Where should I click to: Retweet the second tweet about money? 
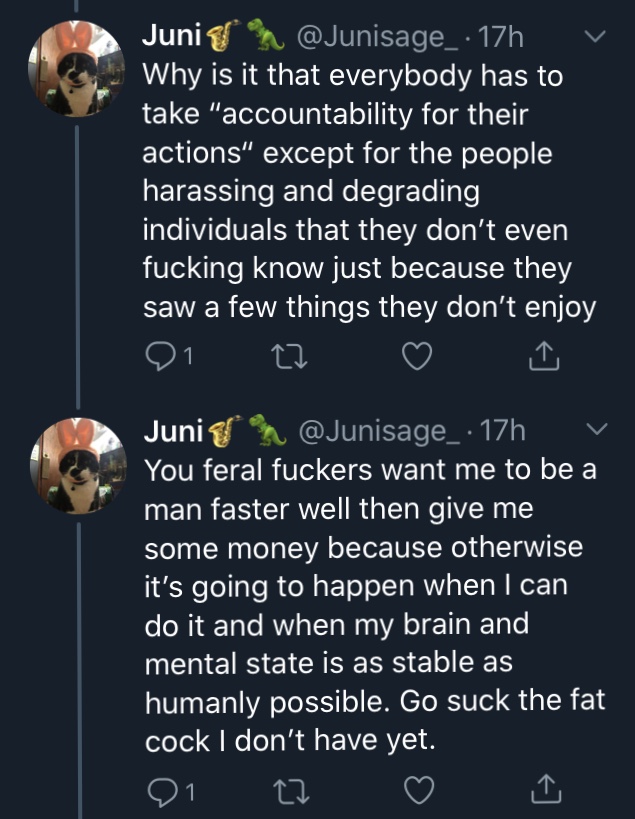tap(293, 792)
